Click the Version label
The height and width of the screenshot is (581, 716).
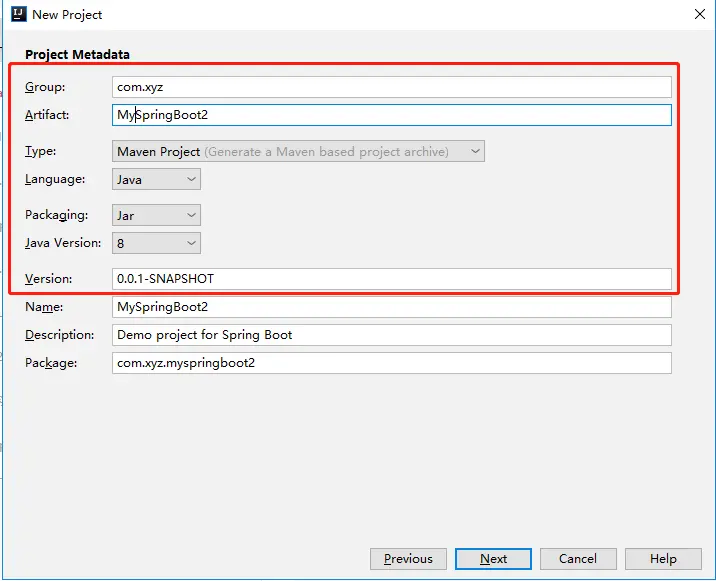click(x=48, y=279)
